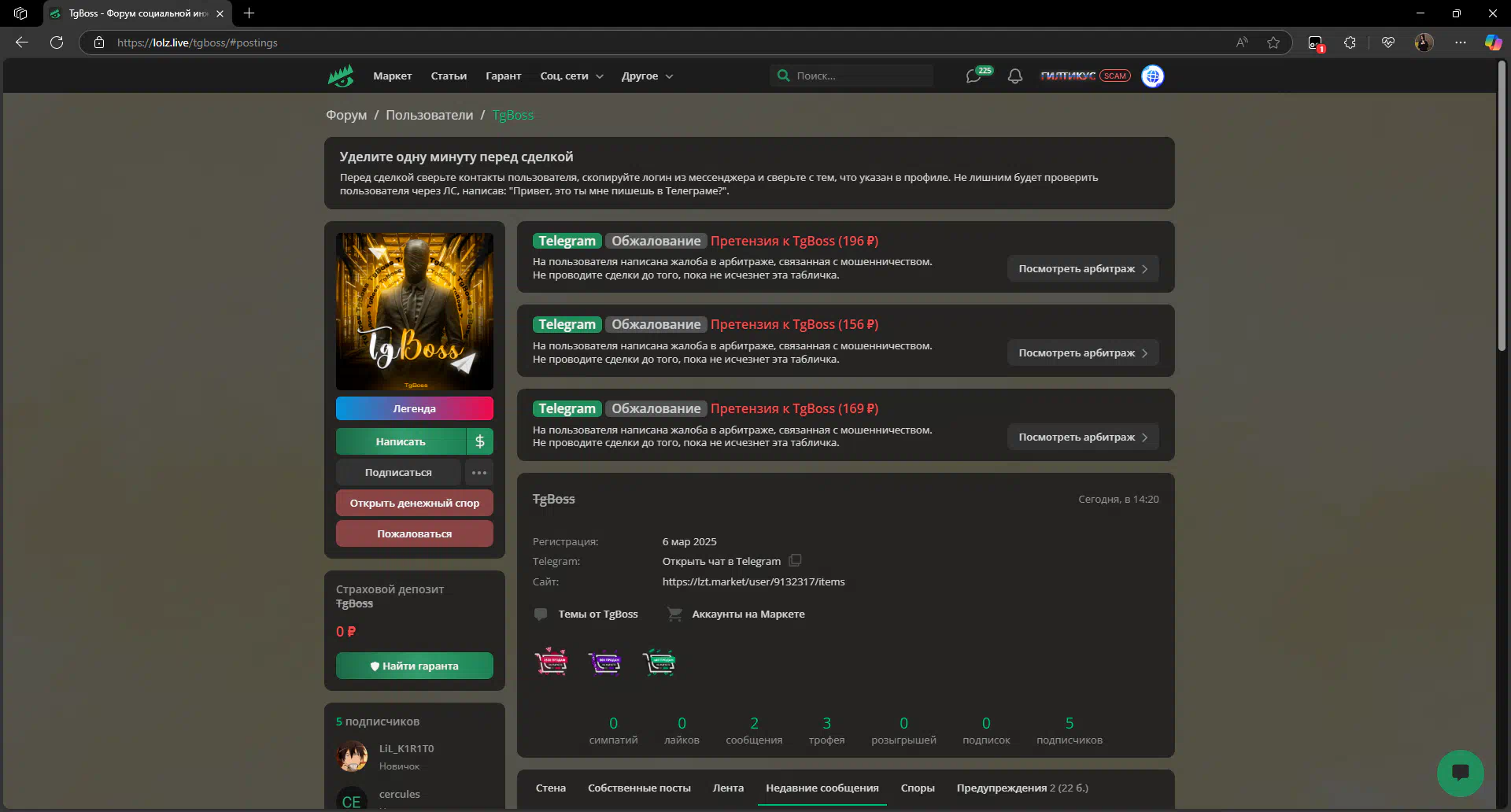View the arbitrage for the 169 ₽ claim

tap(1083, 437)
